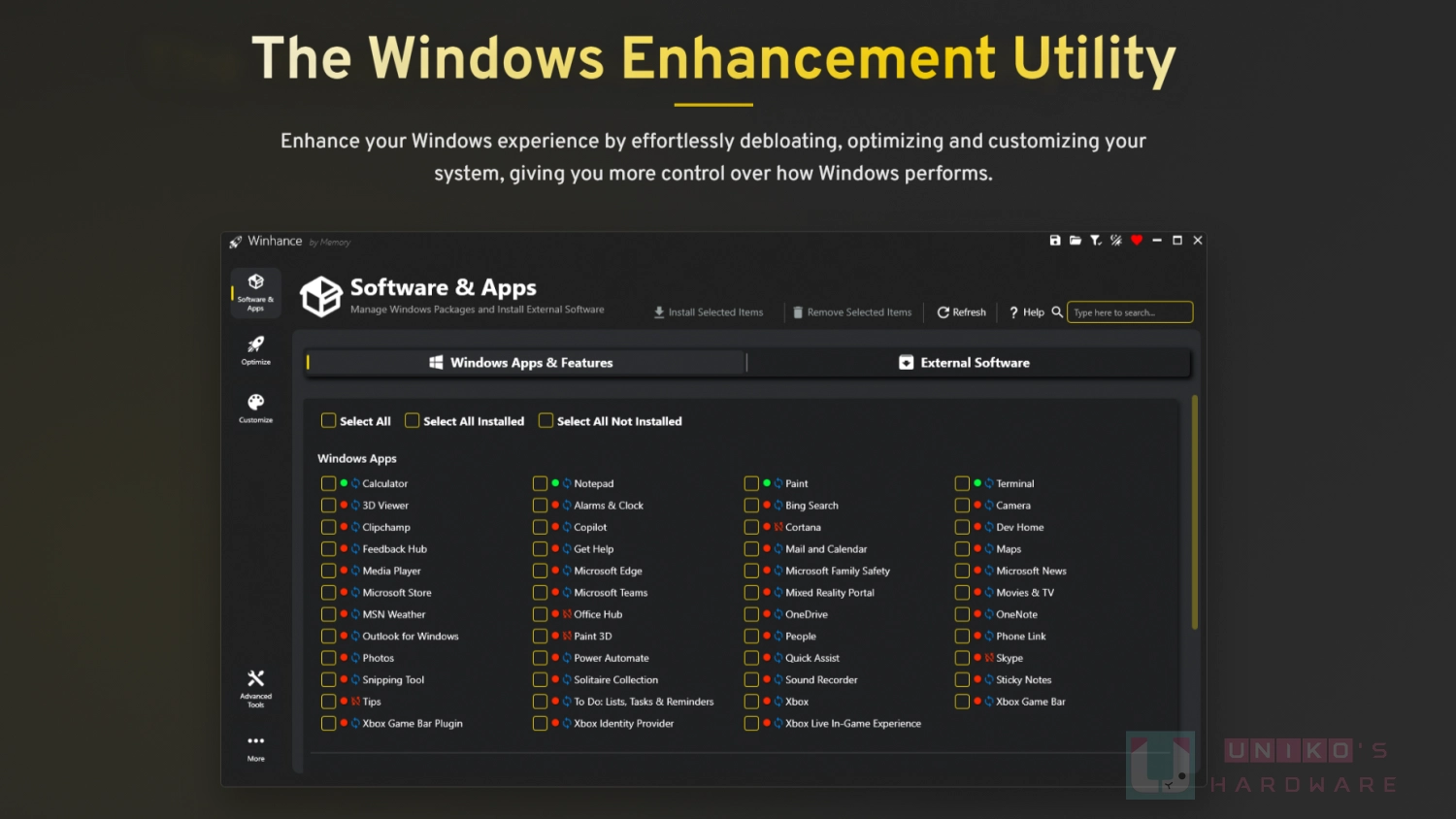Check the Solitaire Collection checkbox
This screenshot has height=819, width=1456.
(x=541, y=680)
